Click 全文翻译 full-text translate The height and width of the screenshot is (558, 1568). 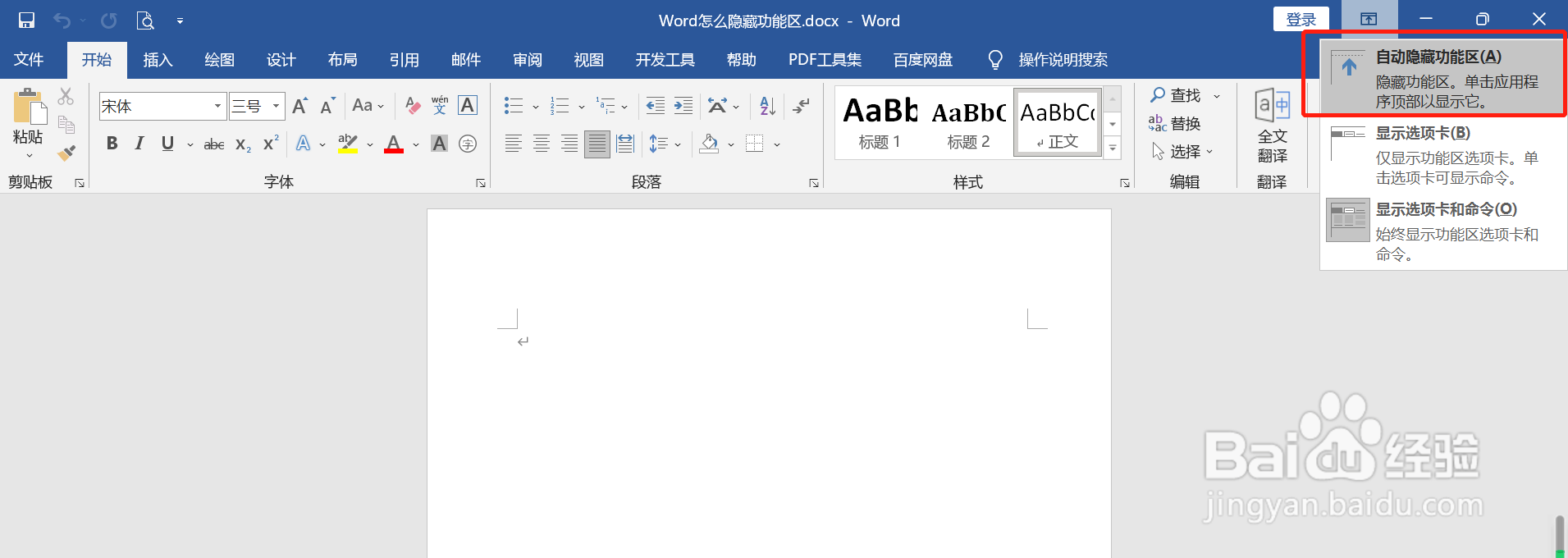[x=1273, y=125]
